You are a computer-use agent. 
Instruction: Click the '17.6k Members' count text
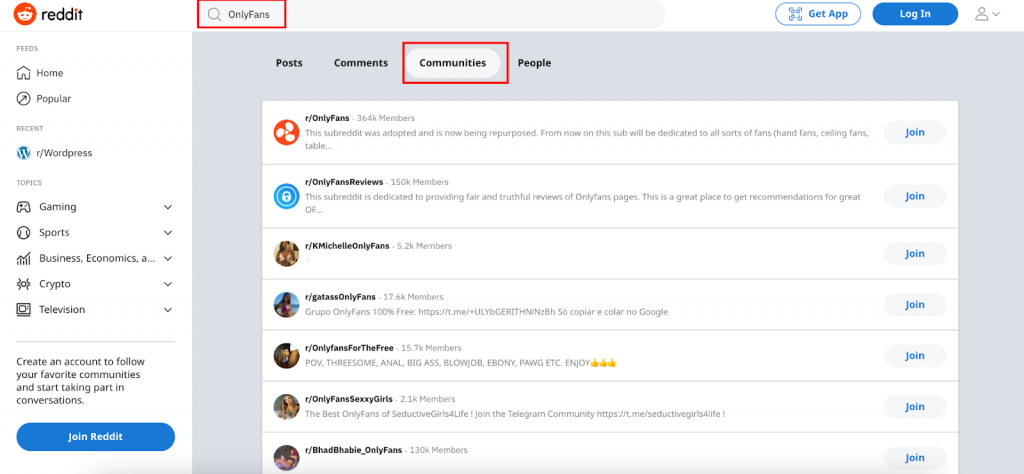[413, 297]
